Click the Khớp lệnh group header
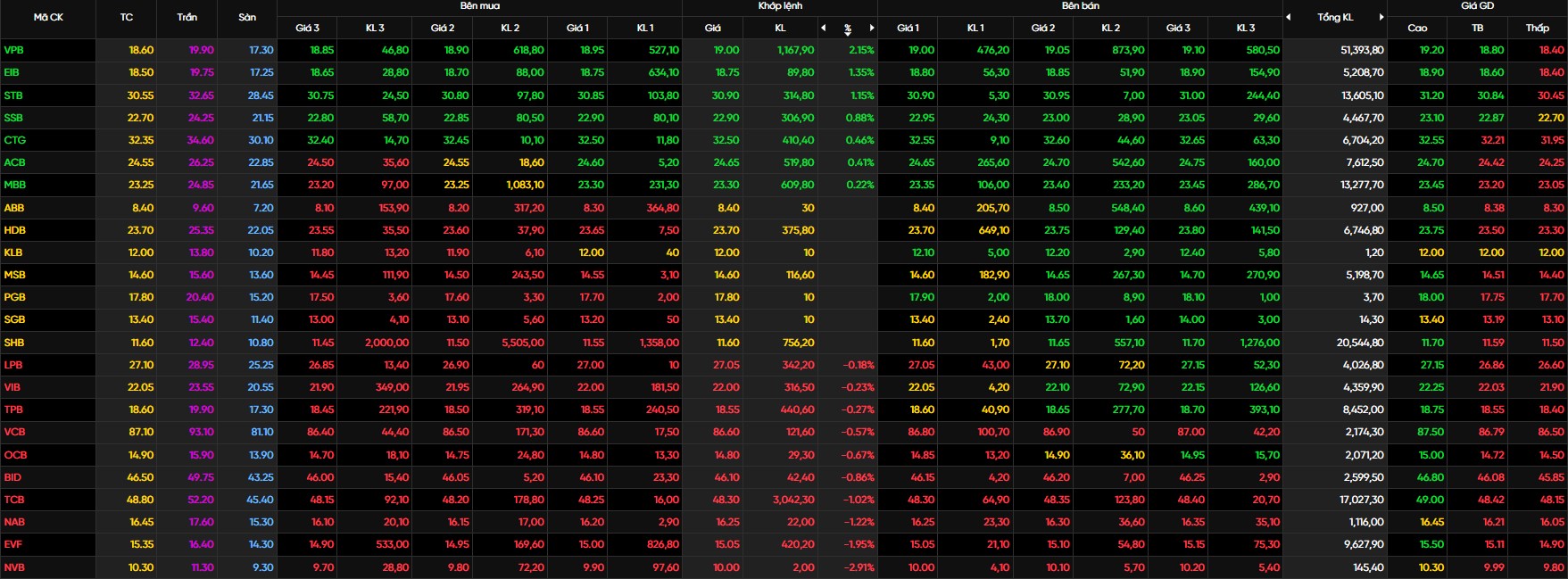 pyautogui.click(x=780, y=6)
